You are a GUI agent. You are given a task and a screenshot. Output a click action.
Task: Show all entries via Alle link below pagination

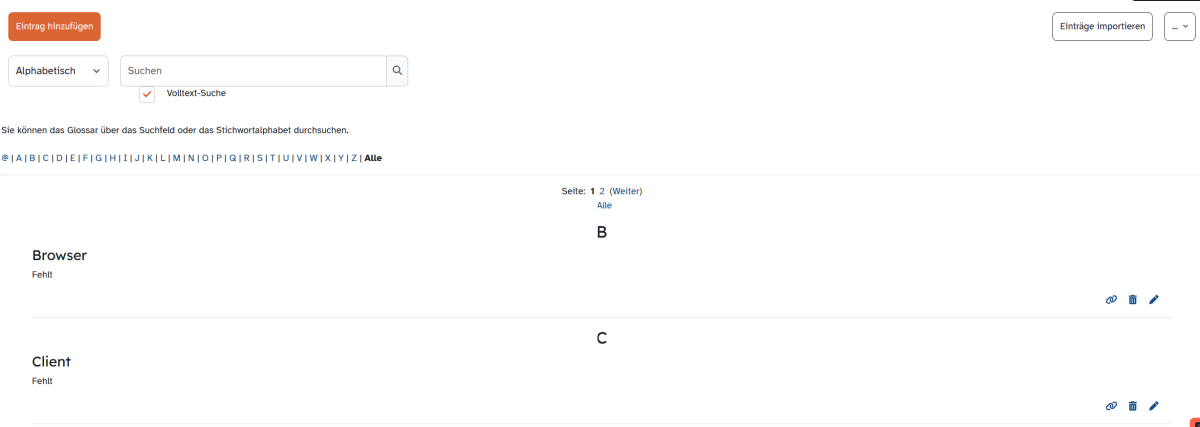(x=604, y=205)
